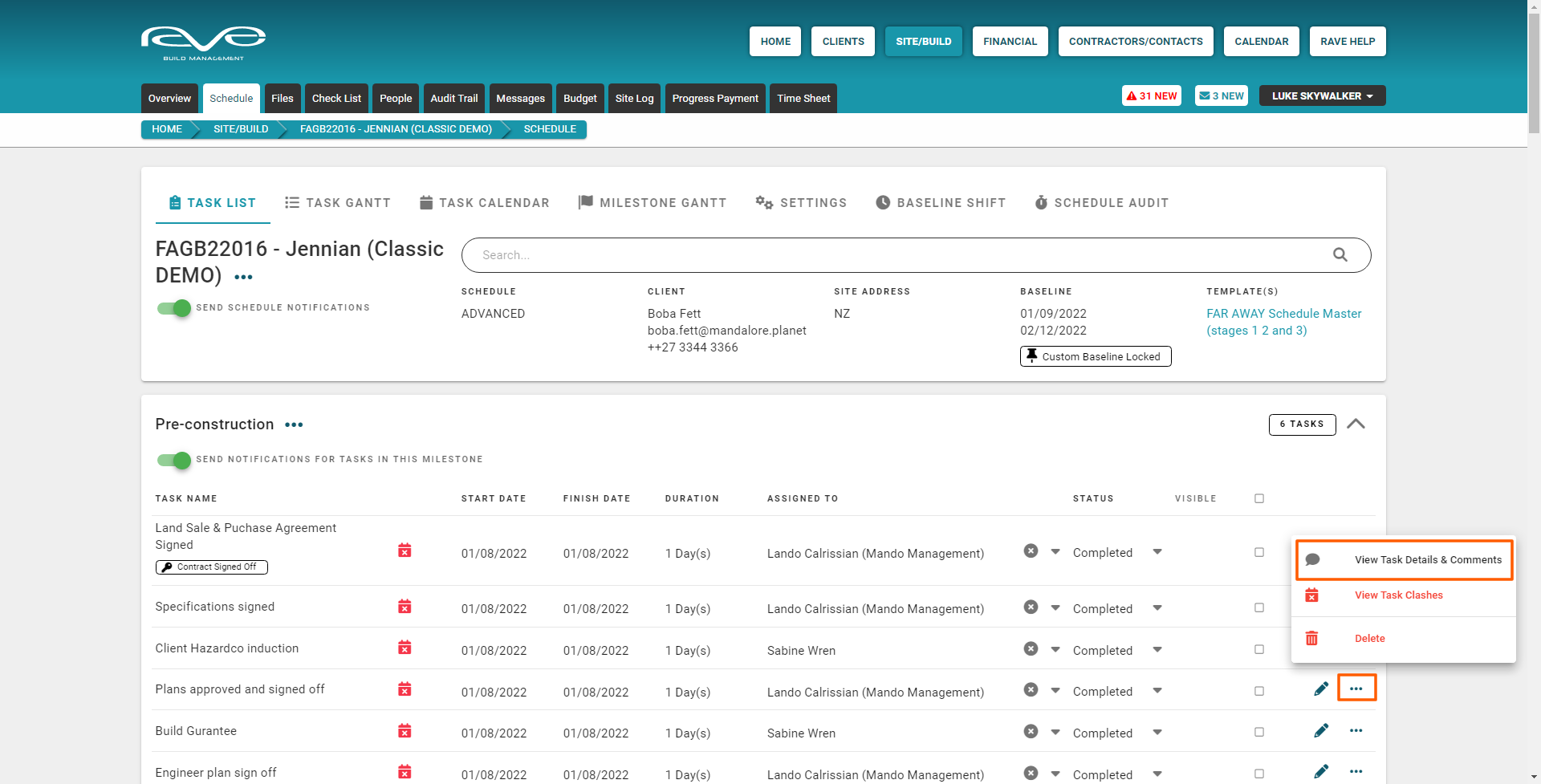The height and width of the screenshot is (784, 1541).
Task: Click pencil edit icon for Build Gurantee
Action: pos(1320,731)
